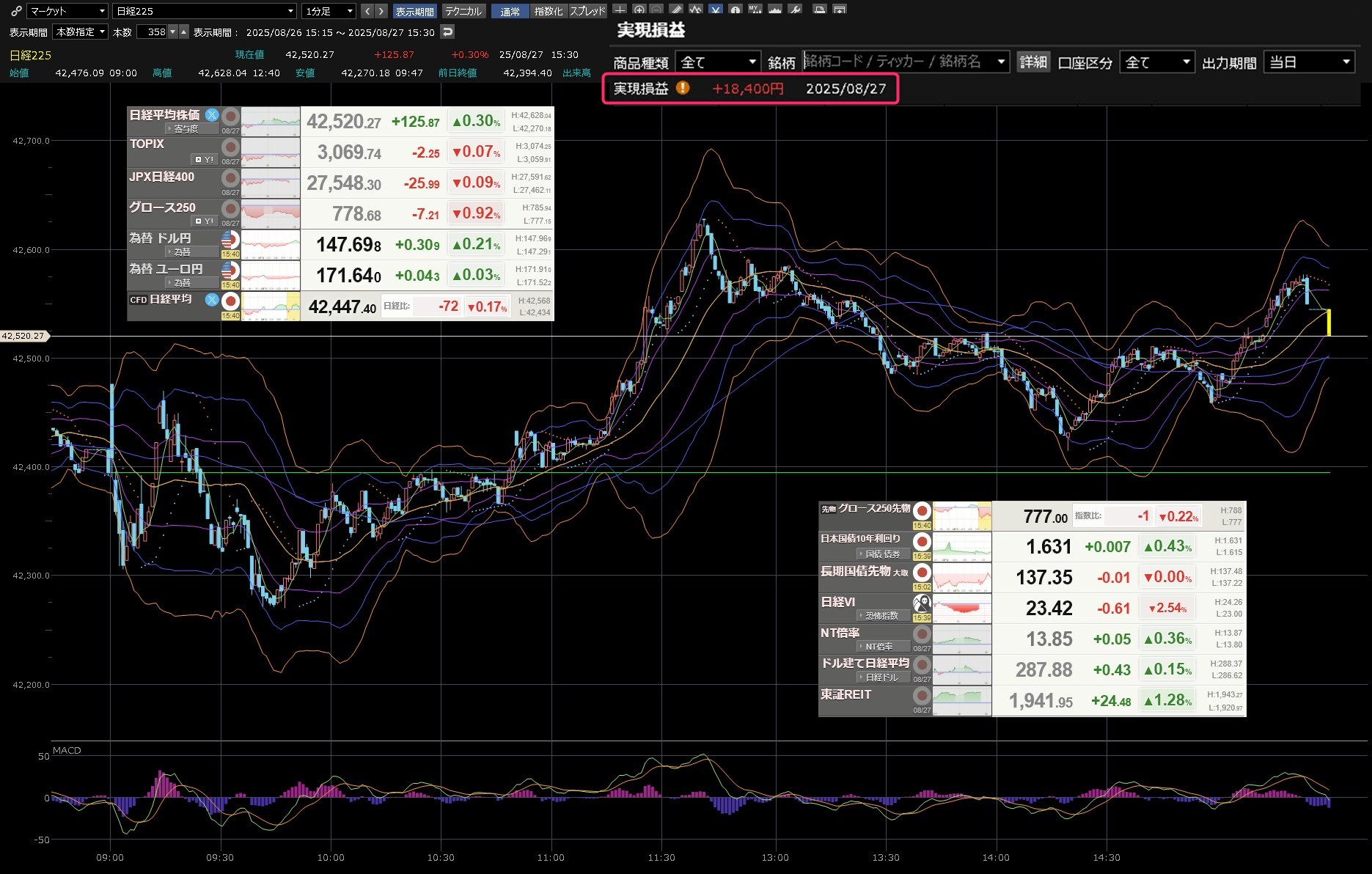Click the X share icon for CFD日経平均

pos(212,299)
